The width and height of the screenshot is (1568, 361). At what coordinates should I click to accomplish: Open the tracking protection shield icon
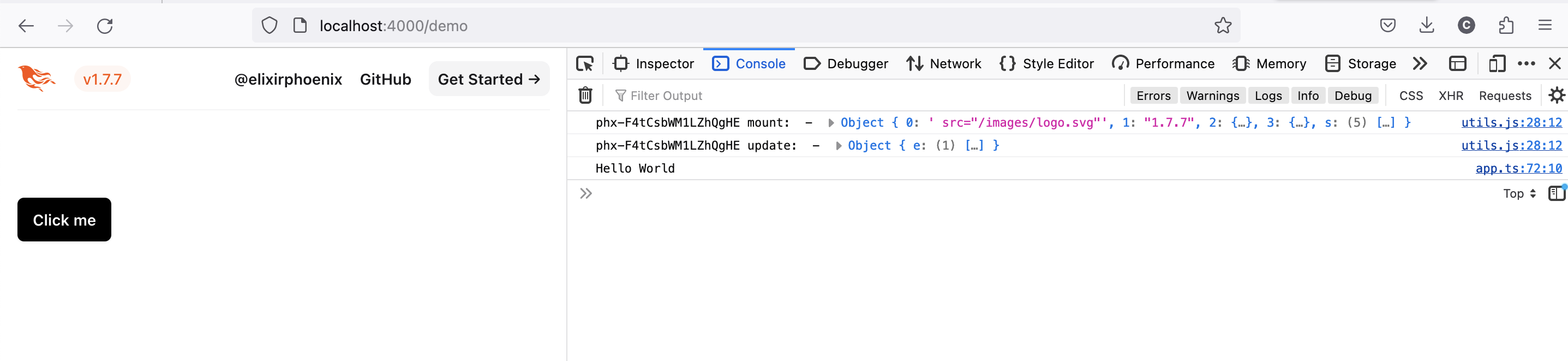[x=269, y=26]
